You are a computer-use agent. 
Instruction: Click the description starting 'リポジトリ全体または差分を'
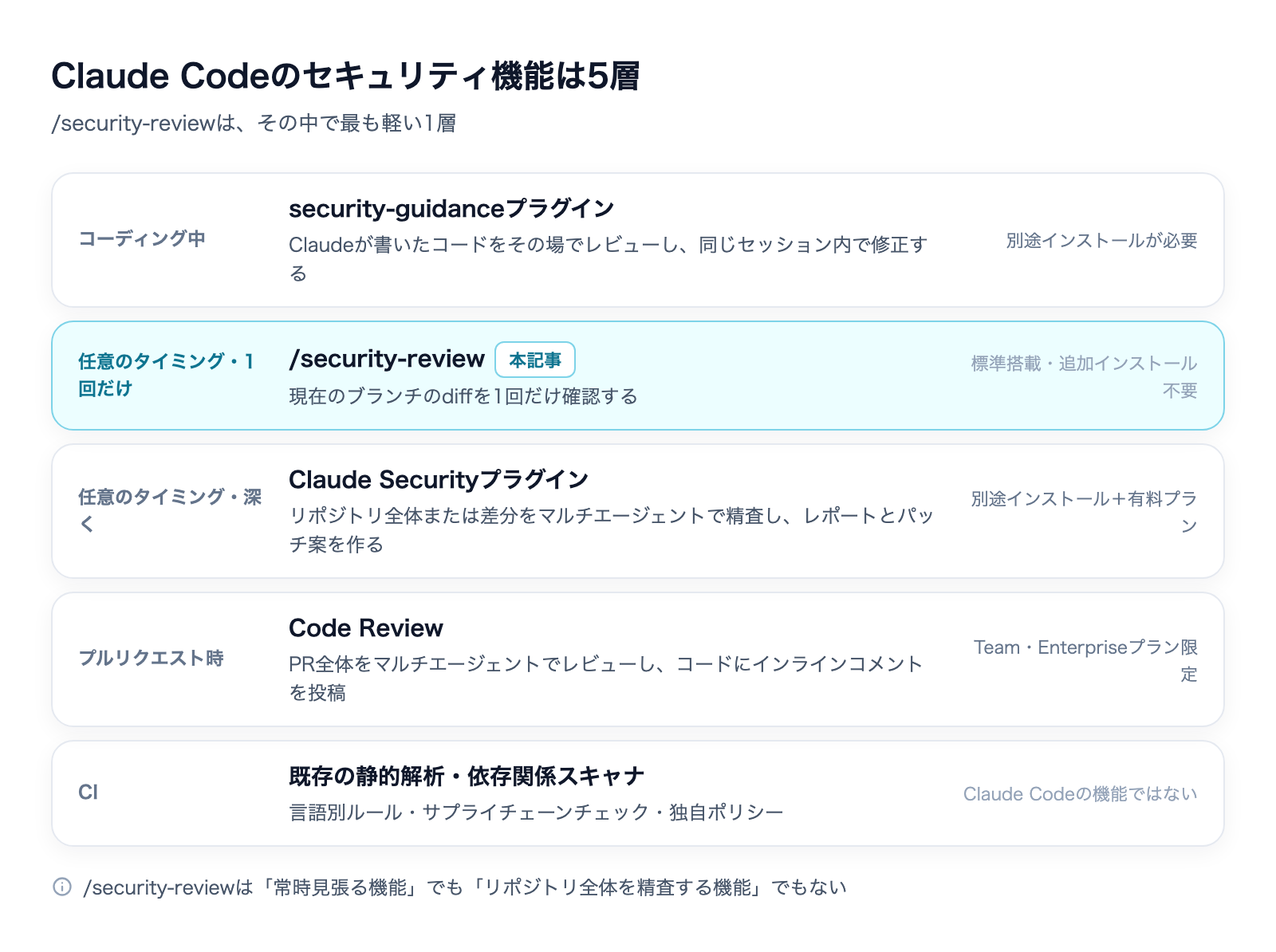coord(612,529)
